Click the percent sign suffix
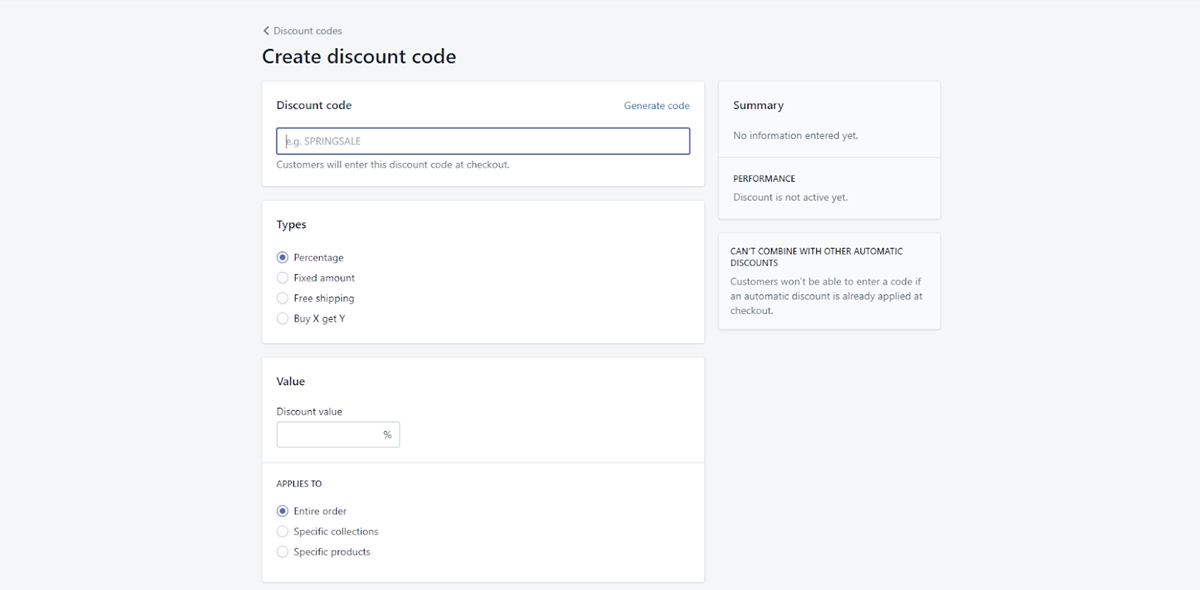The height and width of the screenshot is (590, 1200). click(x=387, y=435)
